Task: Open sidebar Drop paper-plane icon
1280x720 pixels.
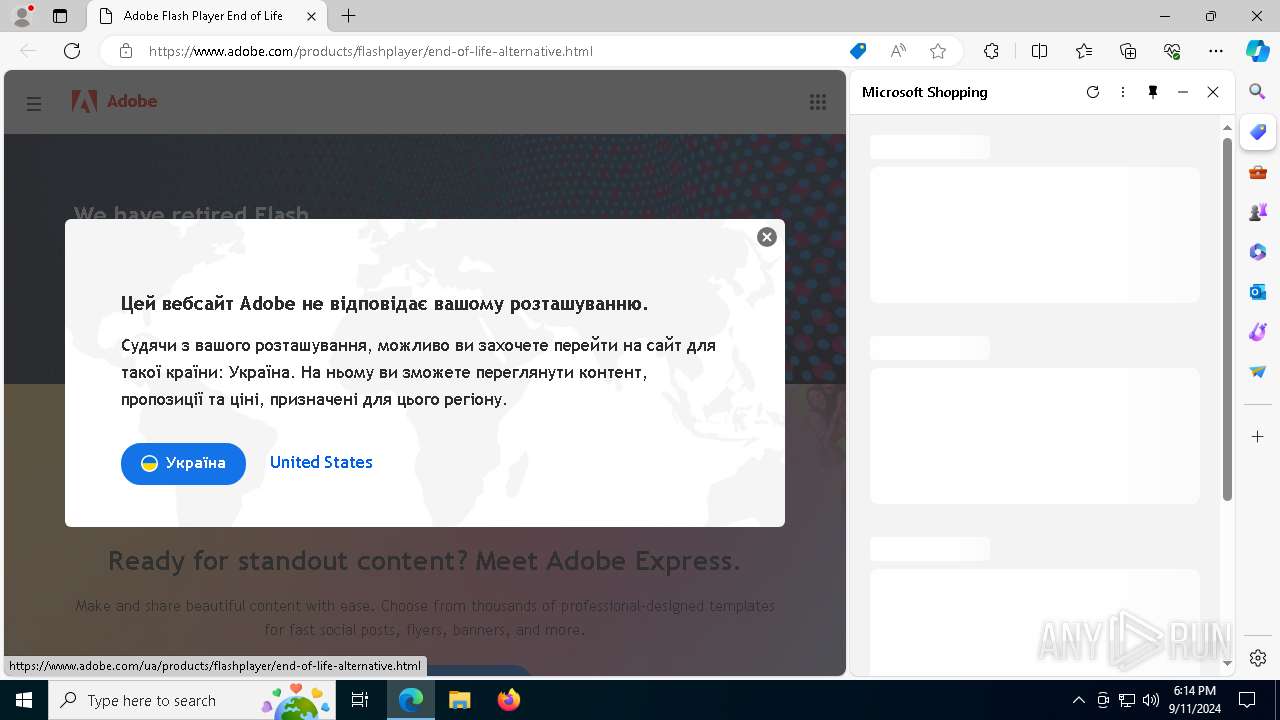Action: (1258, 372)
